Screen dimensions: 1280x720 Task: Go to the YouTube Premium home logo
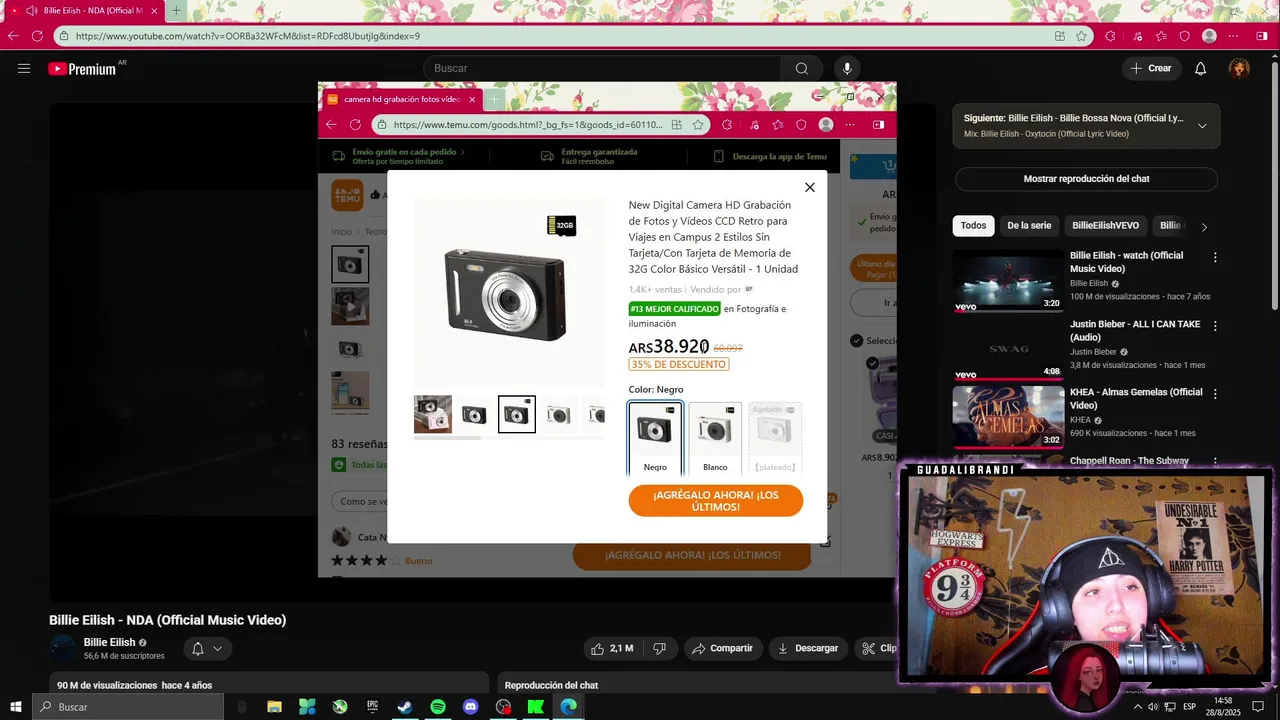pos(82,69)
